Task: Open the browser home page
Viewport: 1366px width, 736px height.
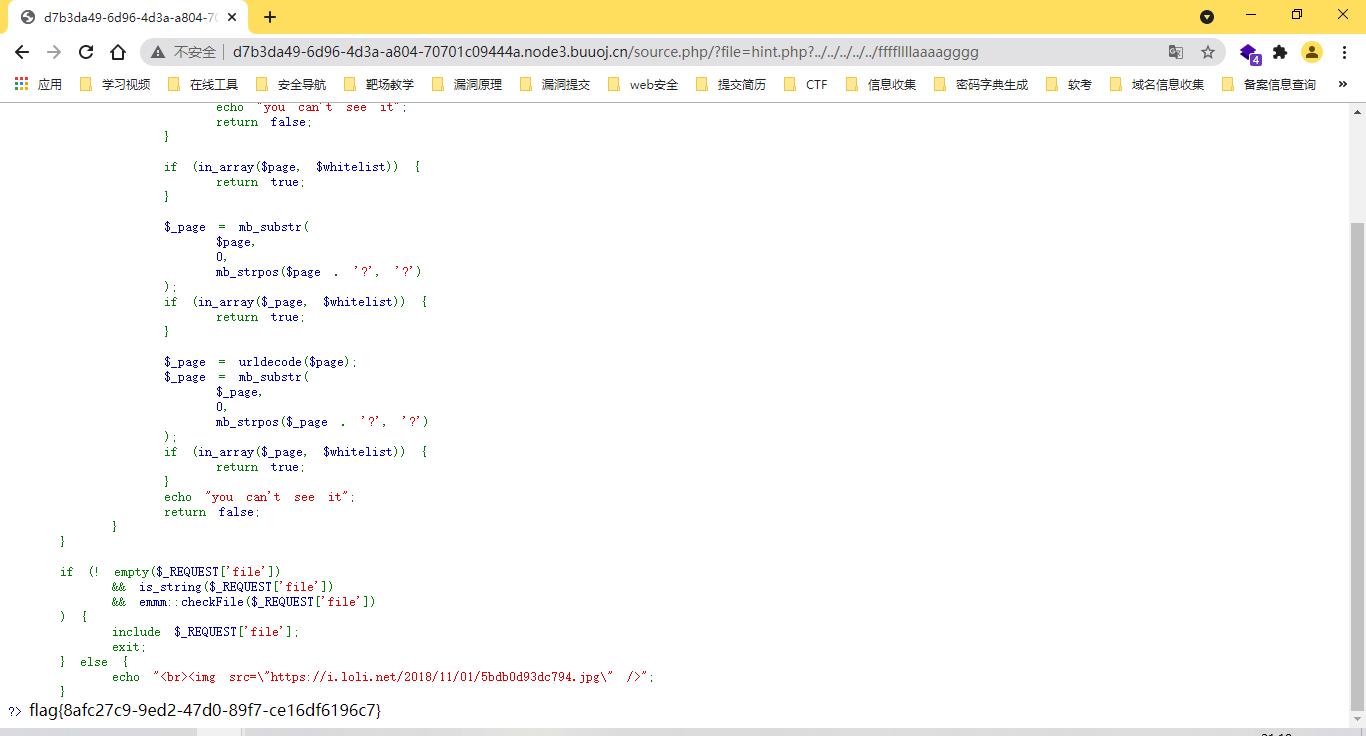Action: click(x=118, y=52)
